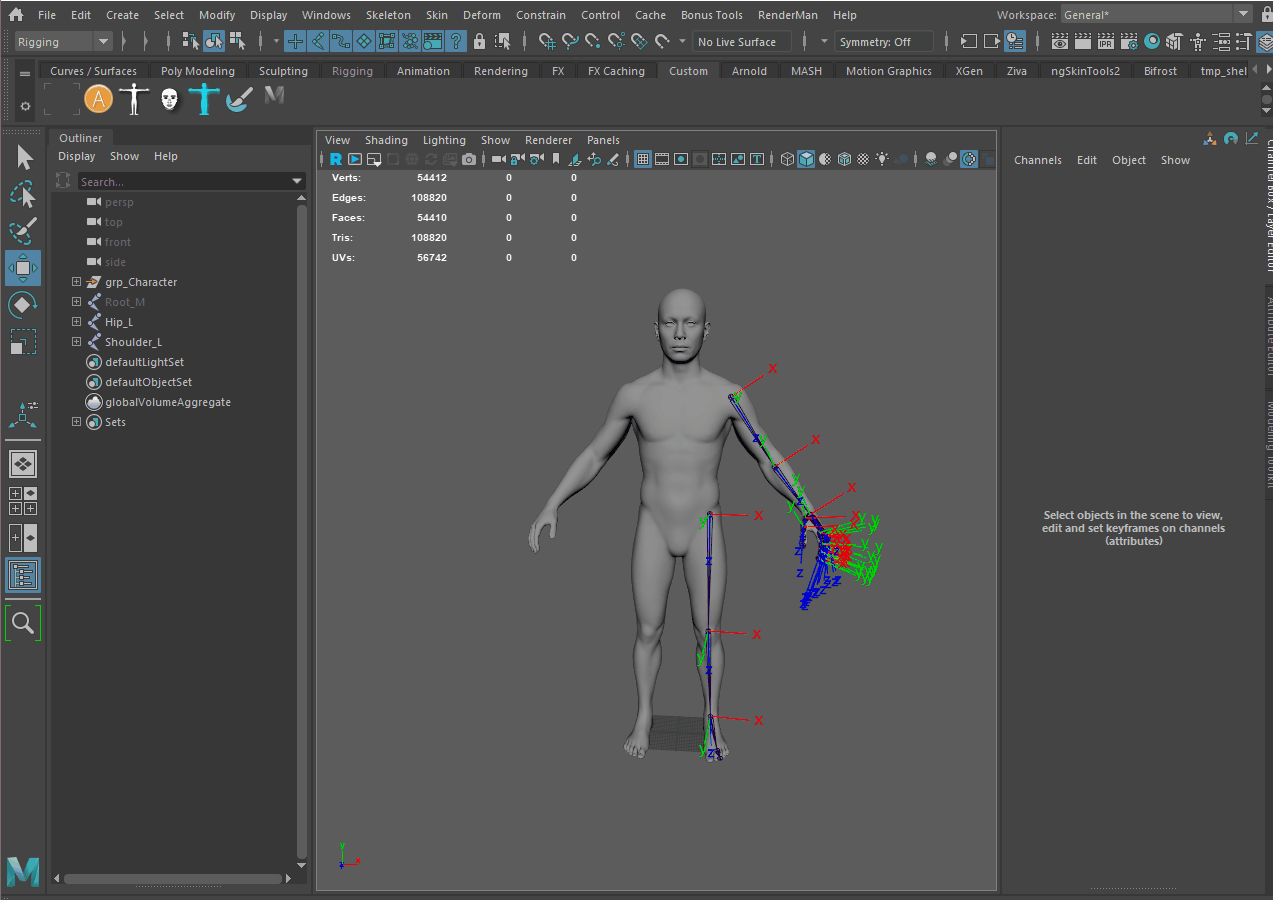Screen dimensions: 1273x900
Task: Click the white human figure shelf icon
Action: pyautogui.click(x=133, y=99)
